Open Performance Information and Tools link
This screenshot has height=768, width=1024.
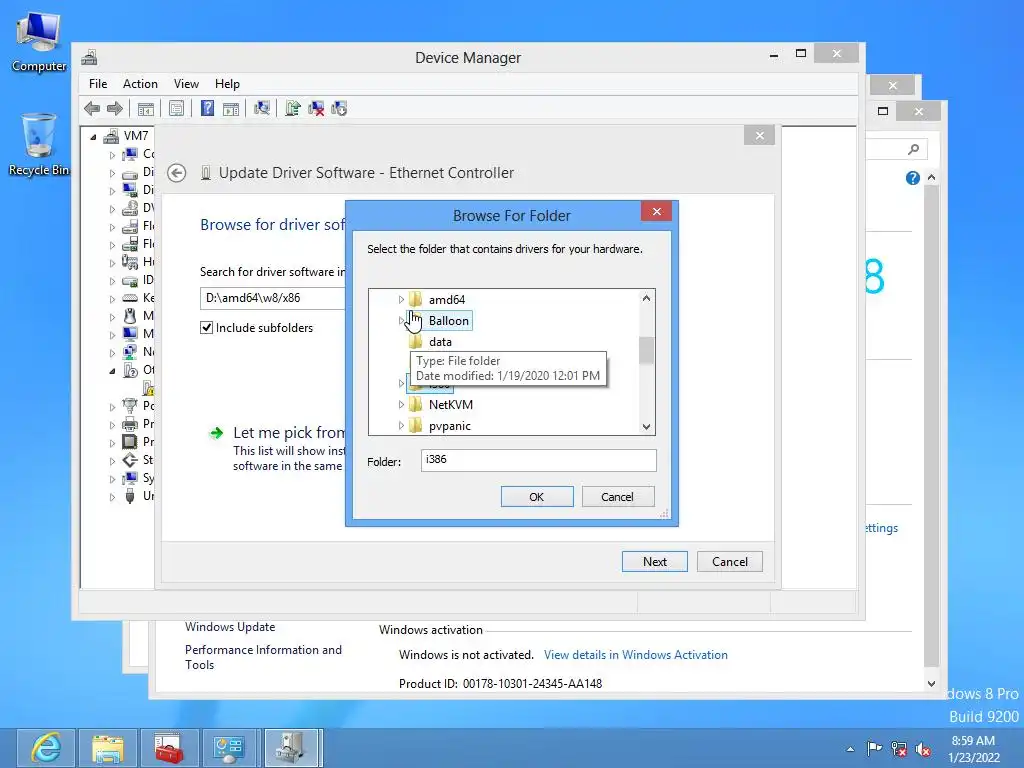point(263,657)
